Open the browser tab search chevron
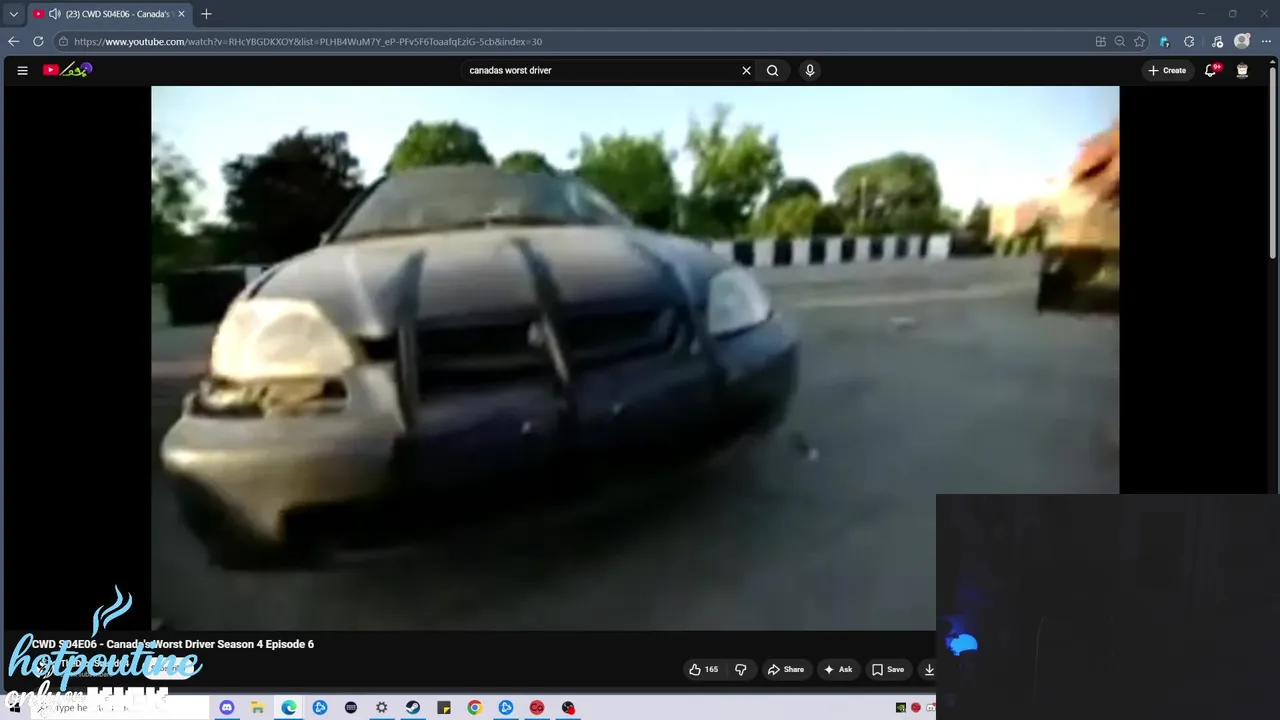 click(13, 14)
